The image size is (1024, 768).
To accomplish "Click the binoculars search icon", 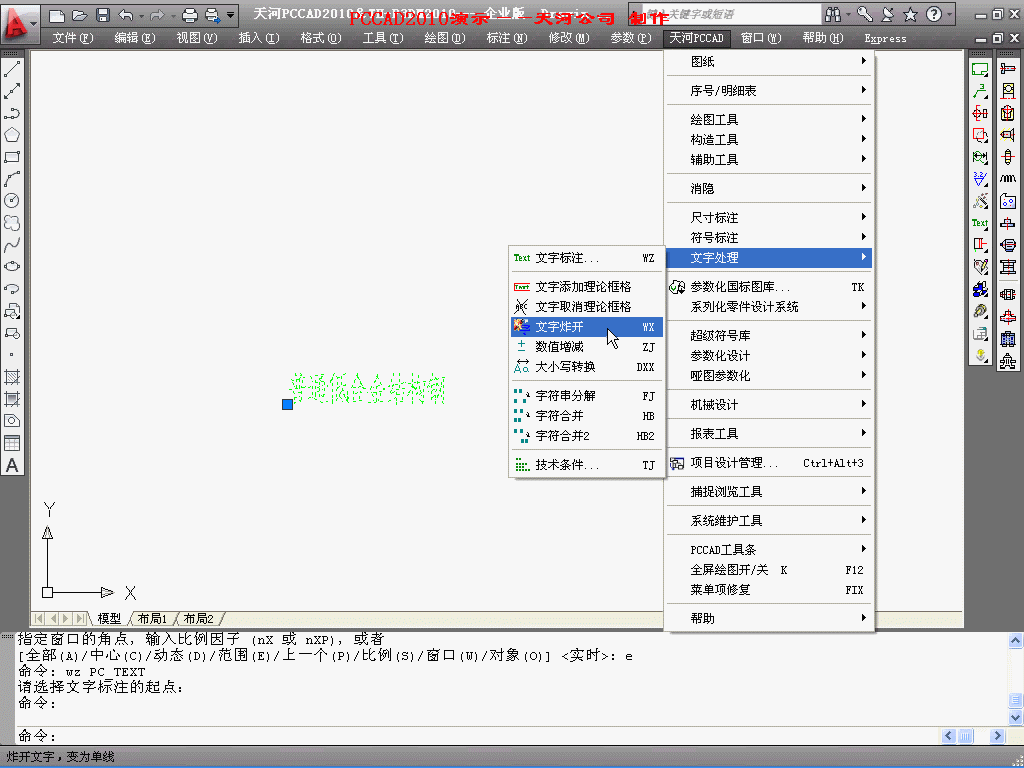I will click(x=833, y=14).
